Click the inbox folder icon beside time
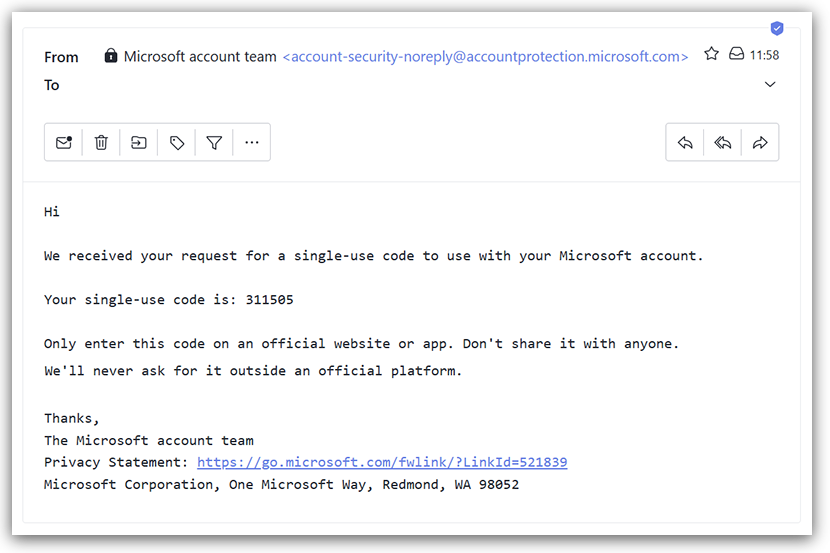The width and height of the screenshot is (830, 553). 736,54
